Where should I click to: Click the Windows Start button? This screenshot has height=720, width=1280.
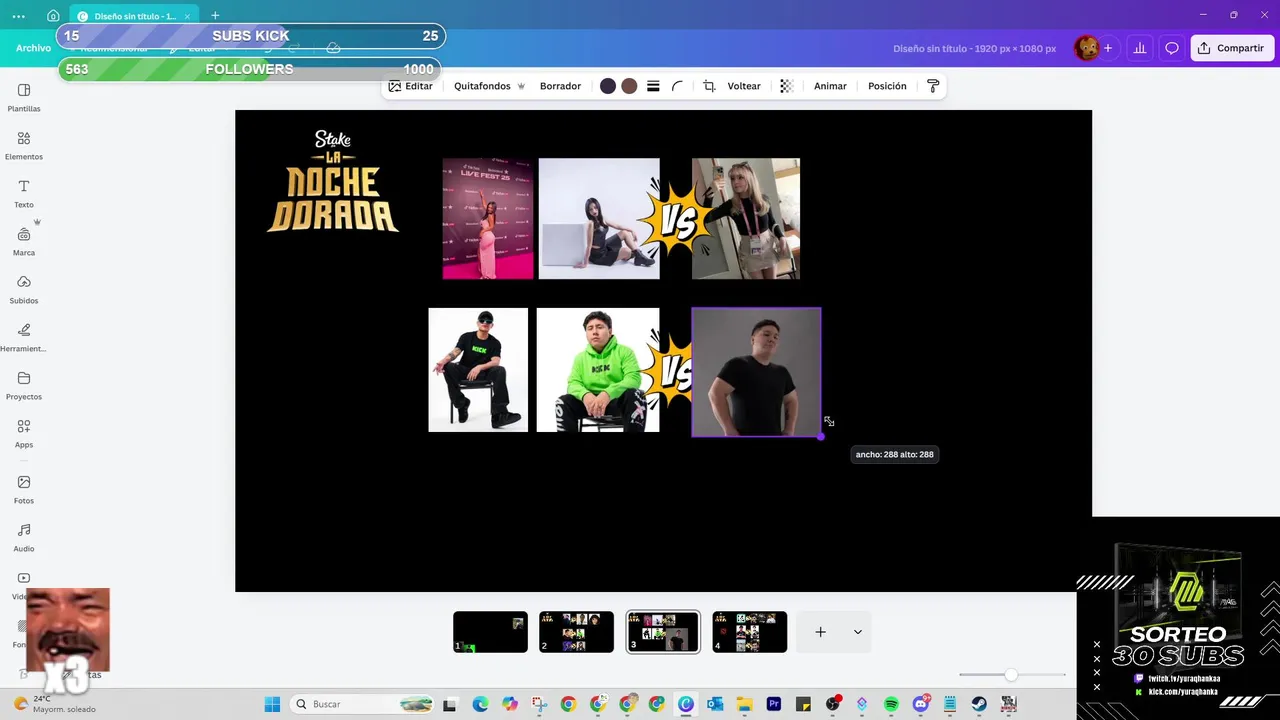272,704
